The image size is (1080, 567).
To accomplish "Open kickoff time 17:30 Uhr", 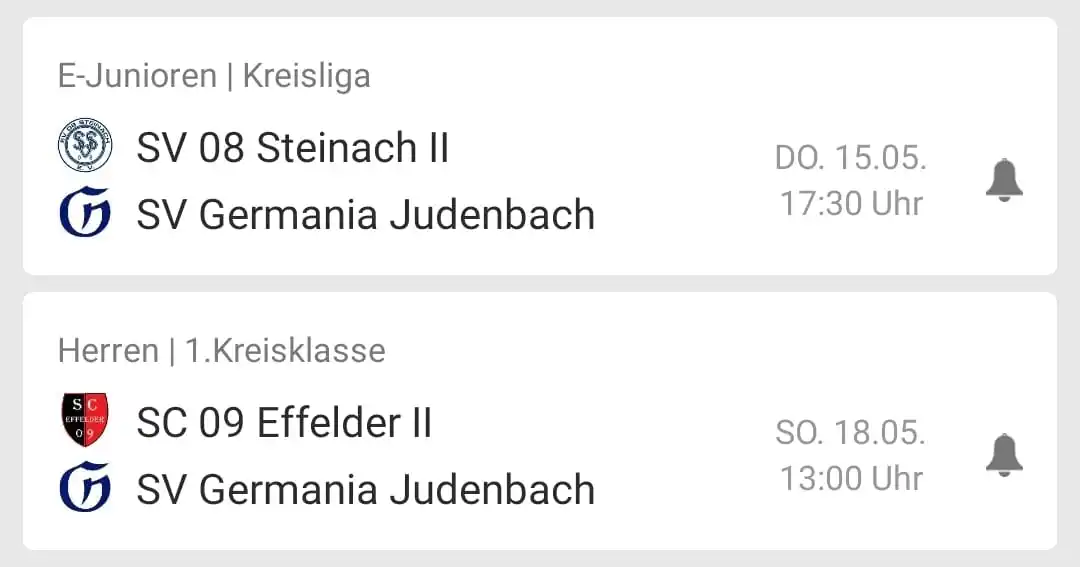I will point(851,203).
